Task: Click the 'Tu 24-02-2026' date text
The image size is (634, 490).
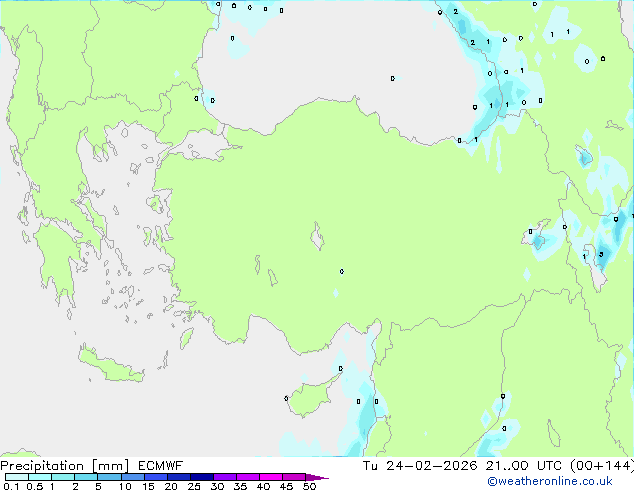Action: click(420, 466)
